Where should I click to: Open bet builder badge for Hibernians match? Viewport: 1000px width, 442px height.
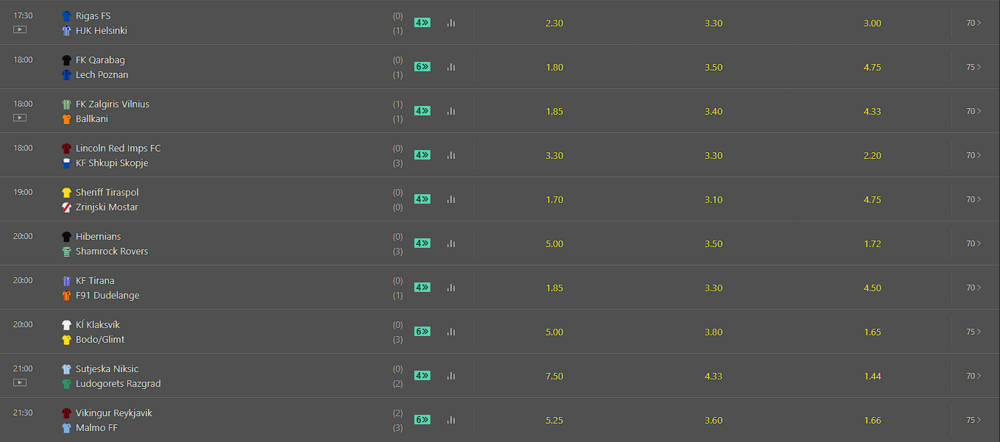[422, 243]
